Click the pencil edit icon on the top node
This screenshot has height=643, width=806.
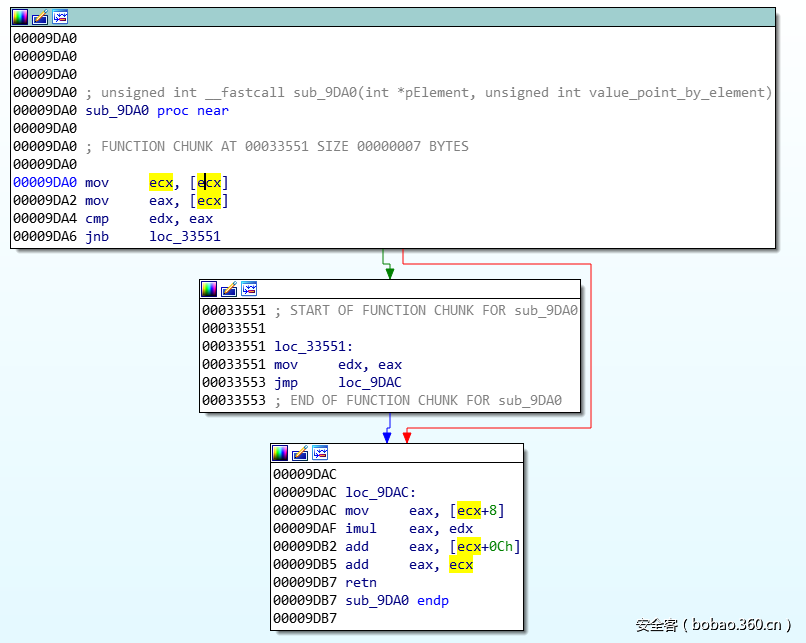[40, 18]
